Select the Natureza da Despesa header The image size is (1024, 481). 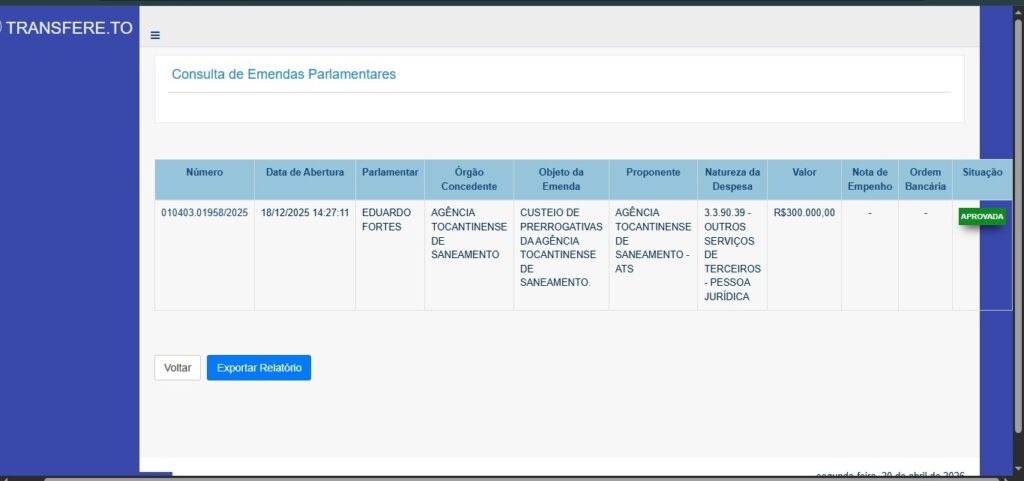click(732, 179)
